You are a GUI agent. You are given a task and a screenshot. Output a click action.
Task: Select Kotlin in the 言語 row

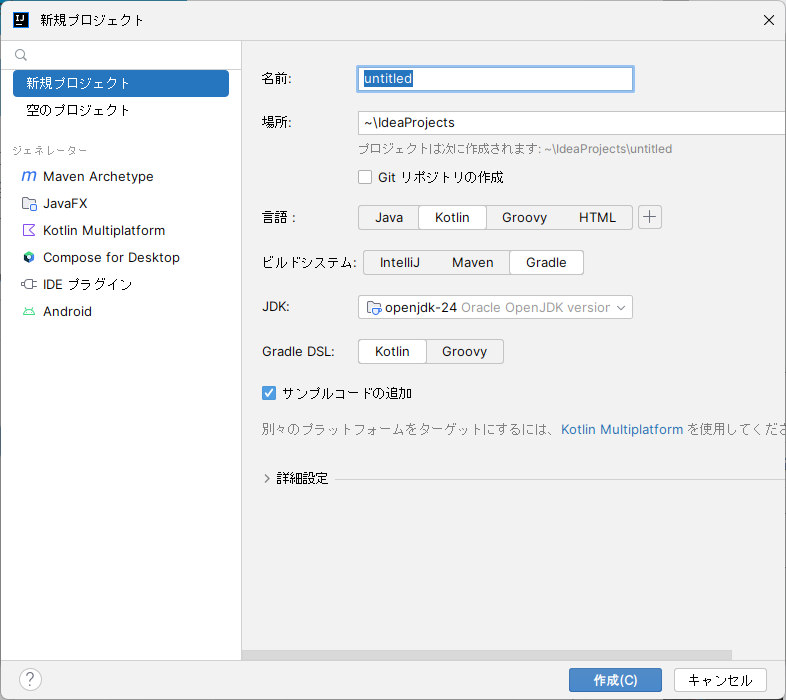452,218
